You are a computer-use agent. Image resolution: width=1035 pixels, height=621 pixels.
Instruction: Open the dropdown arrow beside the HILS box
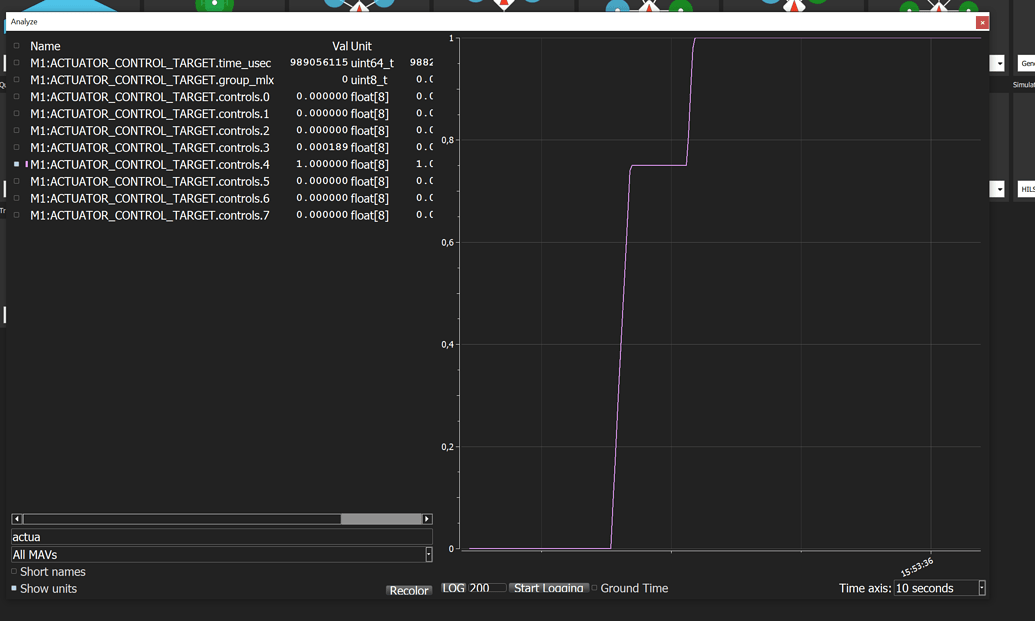[999, 189]
